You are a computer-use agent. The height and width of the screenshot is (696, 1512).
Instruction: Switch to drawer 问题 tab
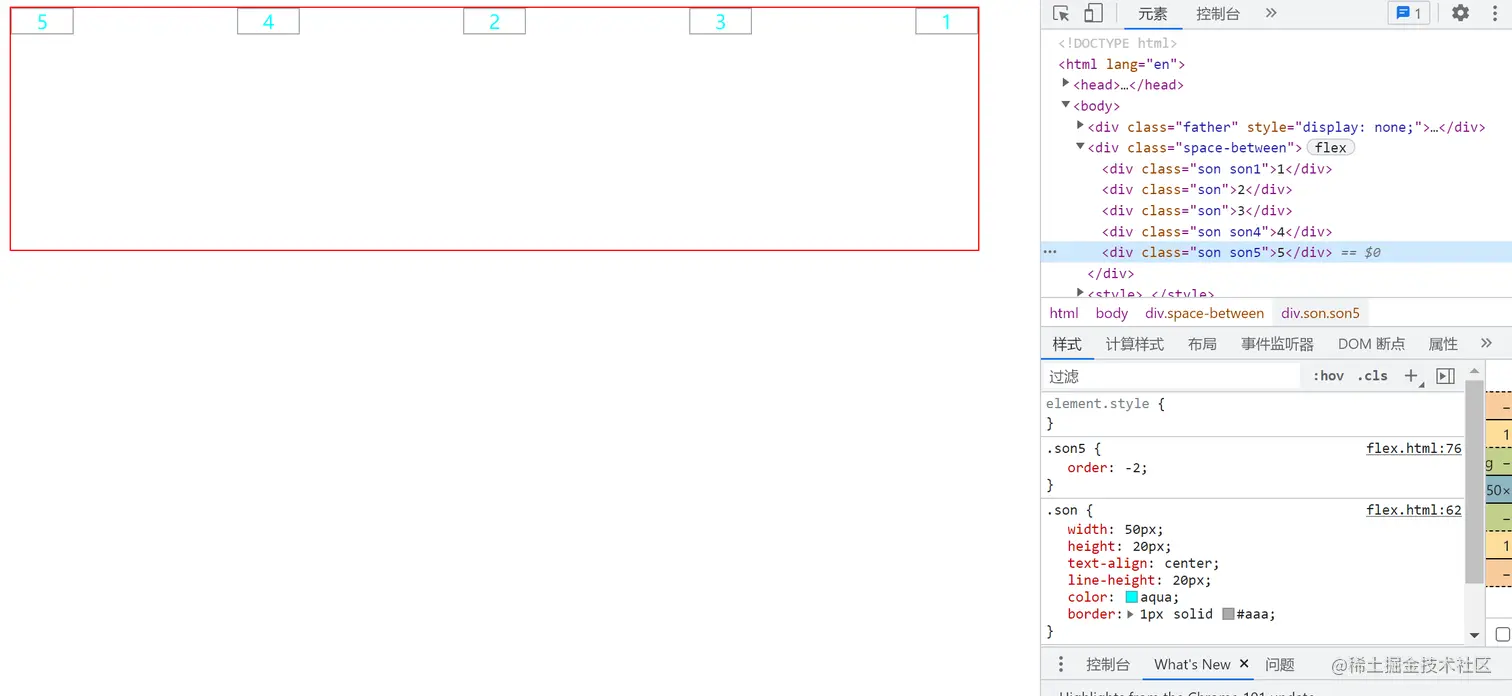1280,665
